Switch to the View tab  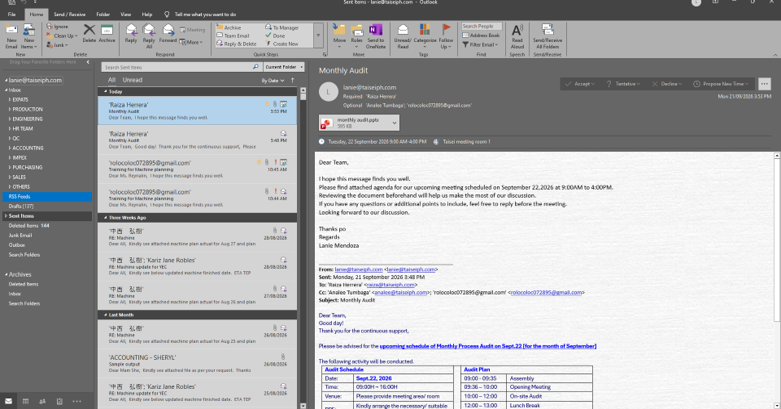[126, 14]
